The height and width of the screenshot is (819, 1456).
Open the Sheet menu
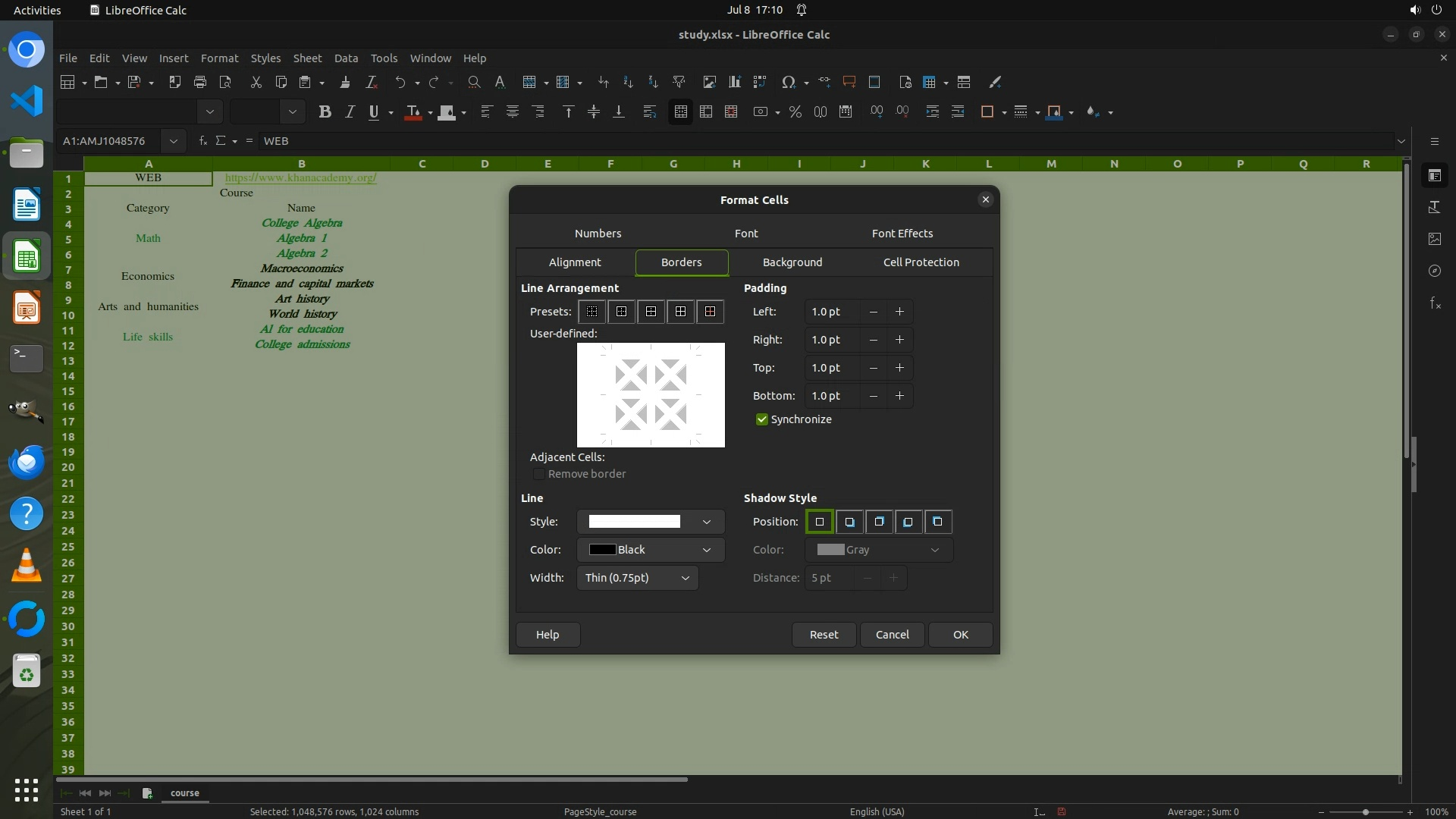(x=307, y=58)
